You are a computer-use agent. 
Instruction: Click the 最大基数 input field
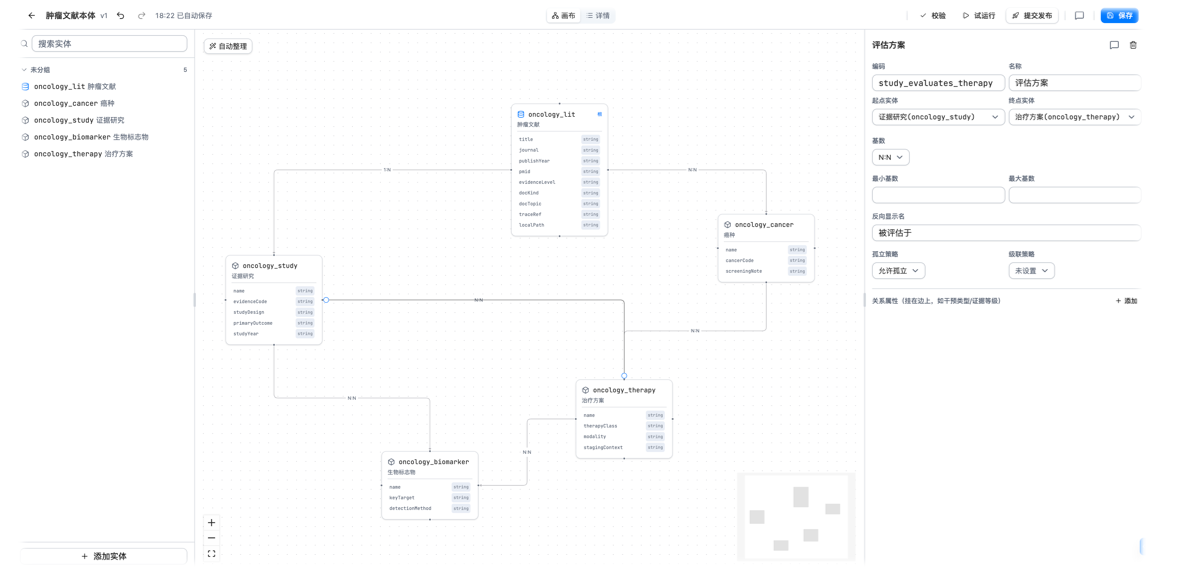click(x=1074, y=195)
